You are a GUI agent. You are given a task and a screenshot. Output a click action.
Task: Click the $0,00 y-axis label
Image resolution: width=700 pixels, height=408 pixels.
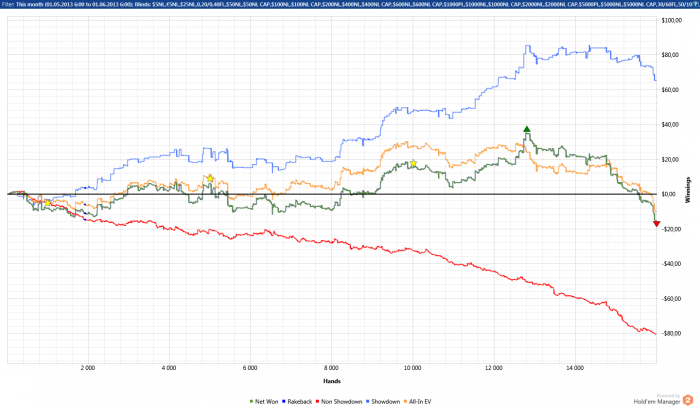(x=669, y=194)
